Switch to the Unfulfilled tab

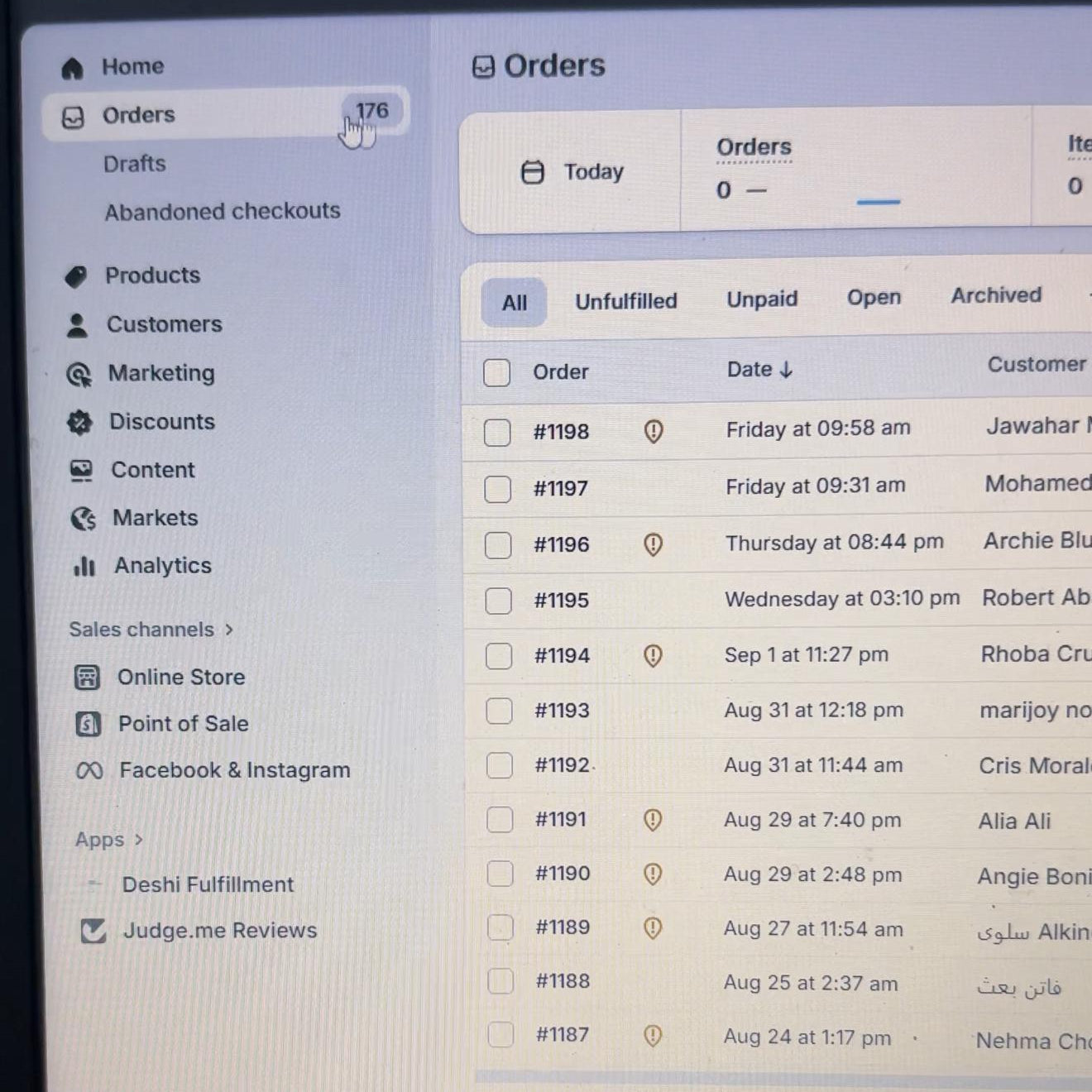(x=626, y=301)
